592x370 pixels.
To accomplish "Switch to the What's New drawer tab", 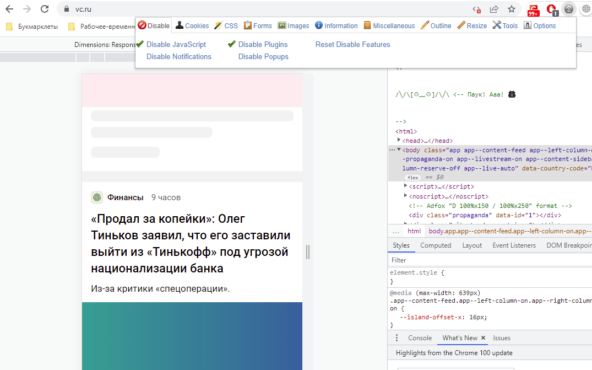I will pyautogui.click(x=459, y=338).
